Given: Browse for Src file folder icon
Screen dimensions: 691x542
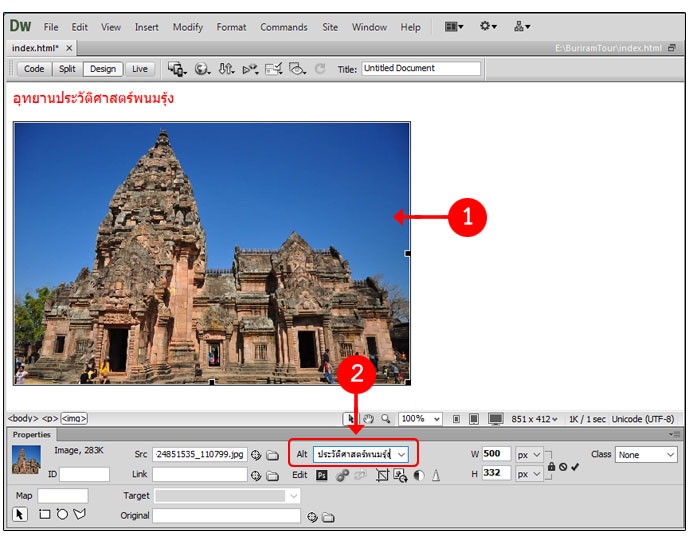Looking at the screenshot, I should coord(273,455).
